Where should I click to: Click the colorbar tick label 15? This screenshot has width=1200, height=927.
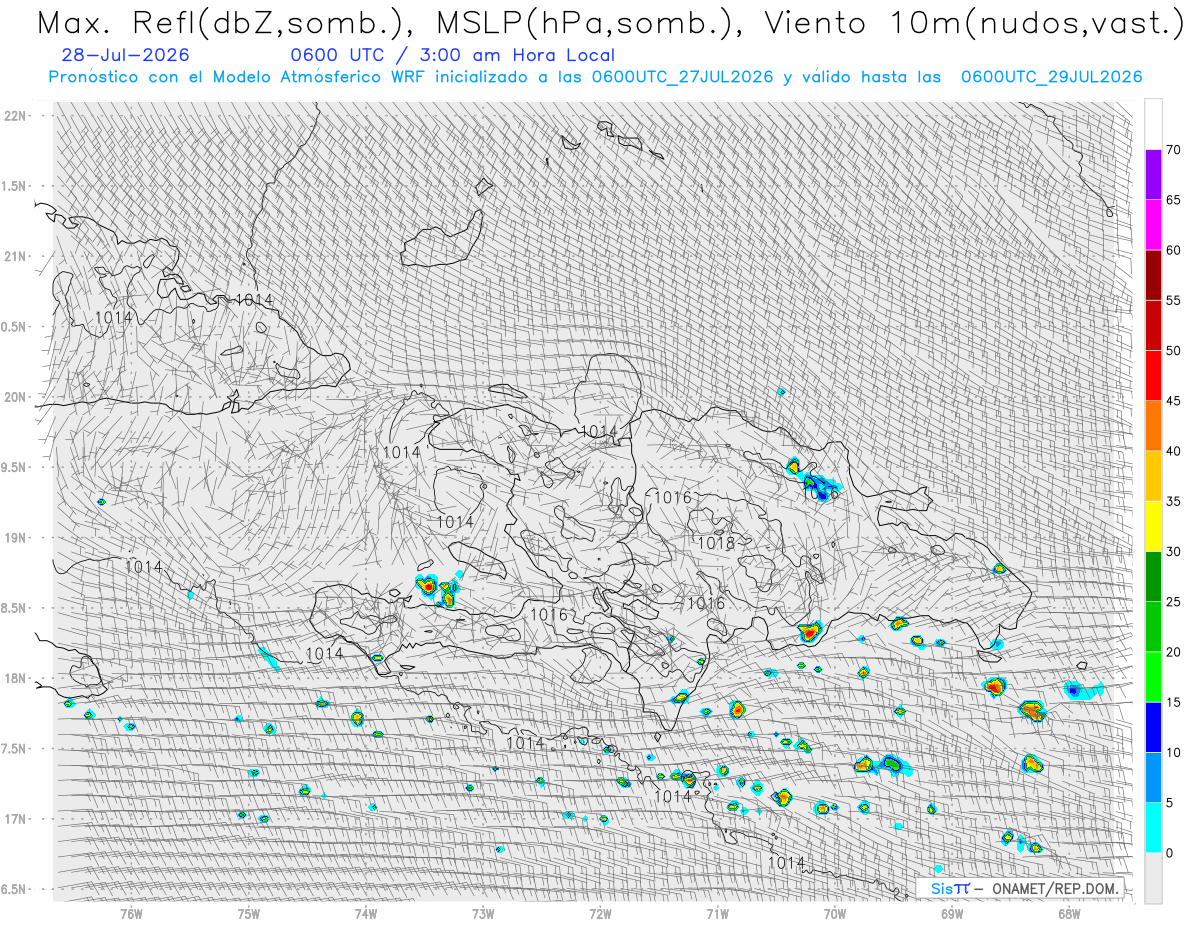tap(1173, 703)
